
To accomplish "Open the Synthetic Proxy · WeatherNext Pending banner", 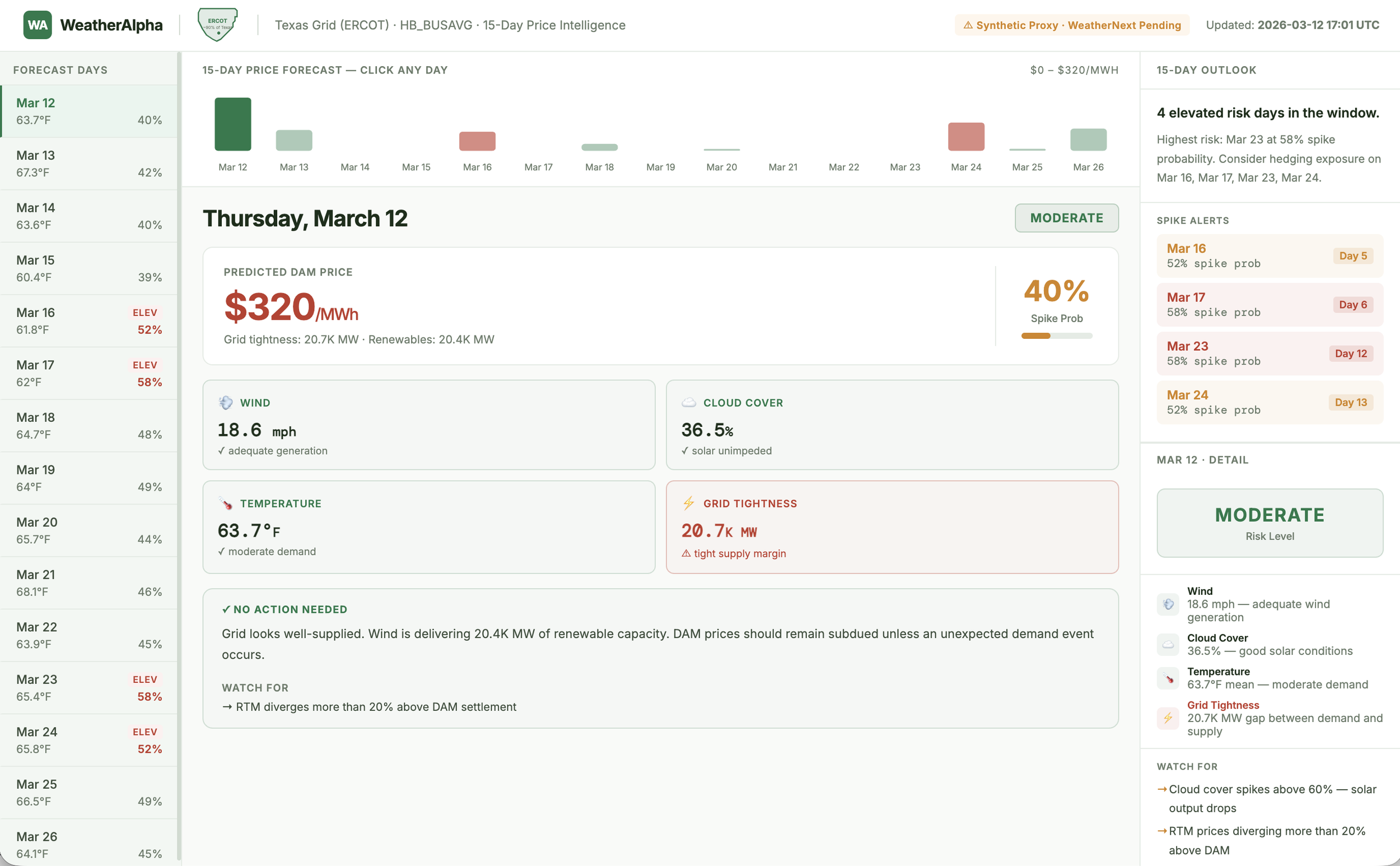I will (x=1071, y=25).
